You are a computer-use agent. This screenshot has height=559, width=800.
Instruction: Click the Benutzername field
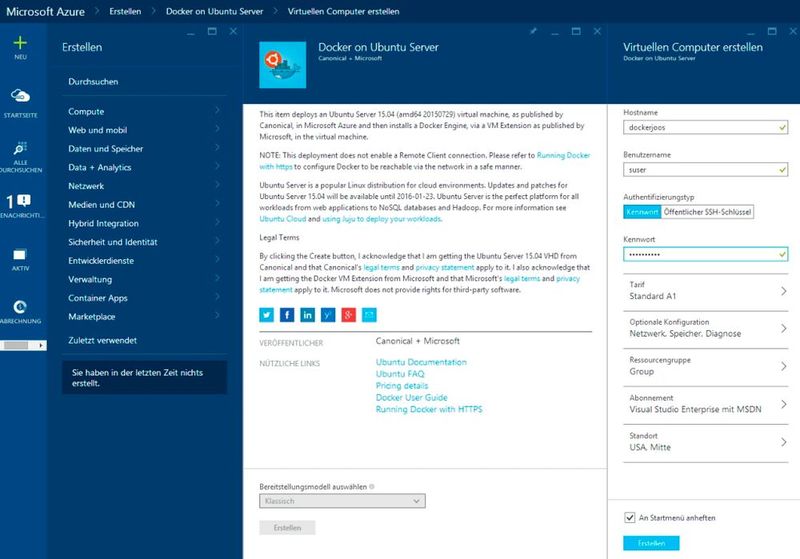[x=706, y=170]
